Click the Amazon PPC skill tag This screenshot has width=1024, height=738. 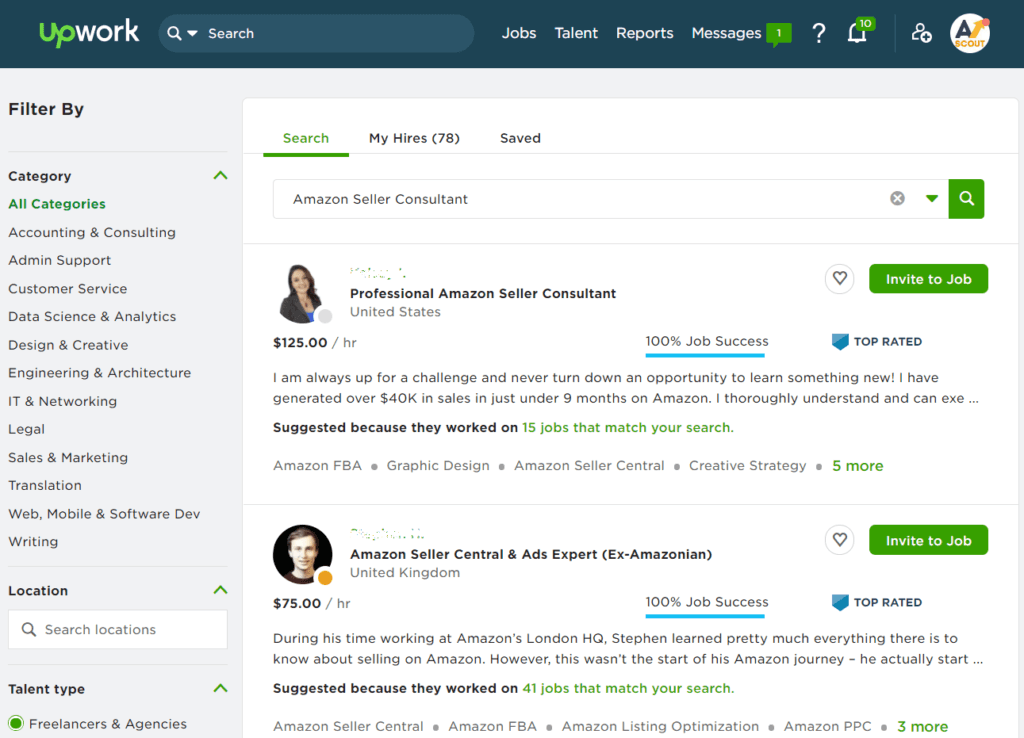pos(827,726)
